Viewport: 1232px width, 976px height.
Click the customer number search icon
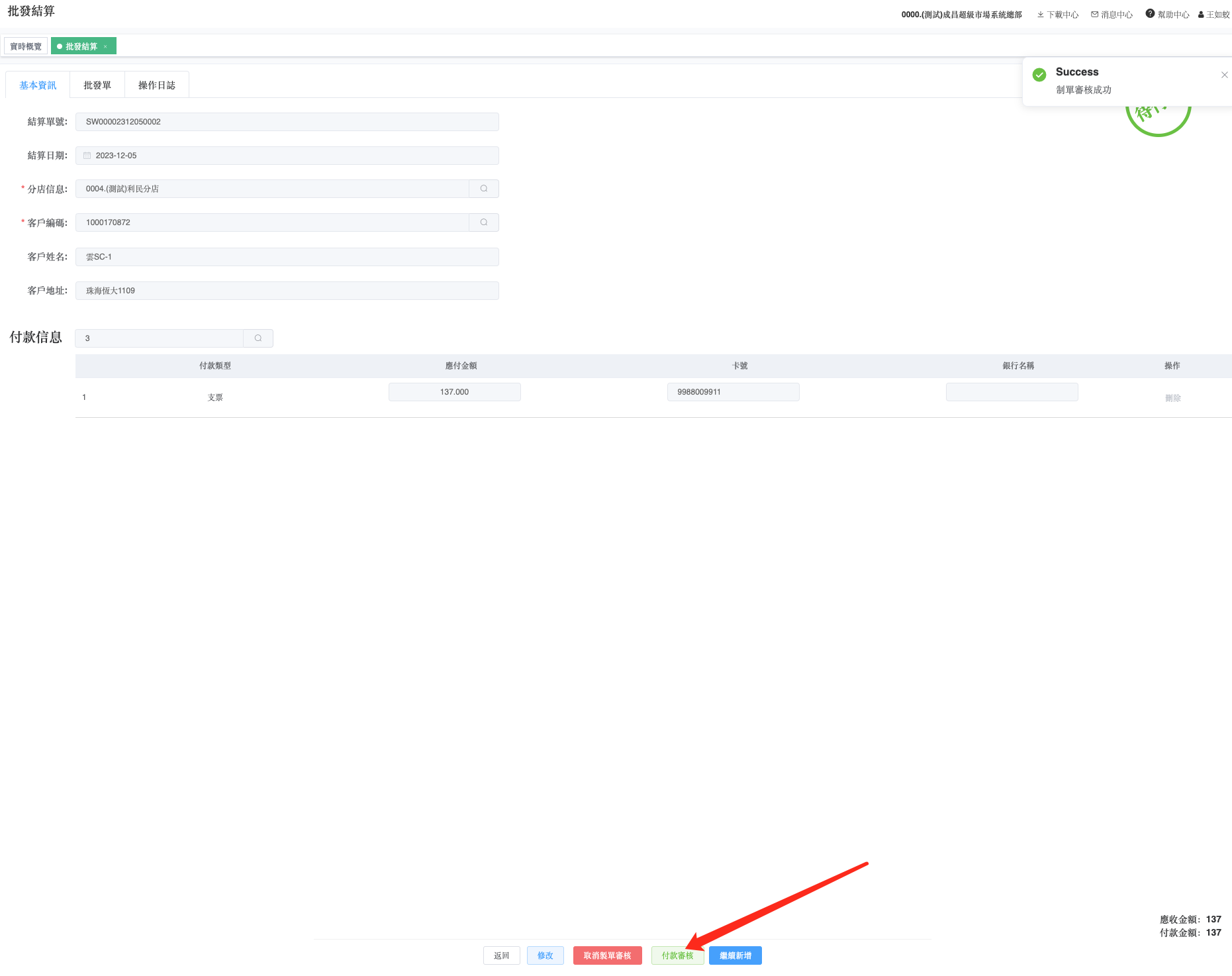484,222
